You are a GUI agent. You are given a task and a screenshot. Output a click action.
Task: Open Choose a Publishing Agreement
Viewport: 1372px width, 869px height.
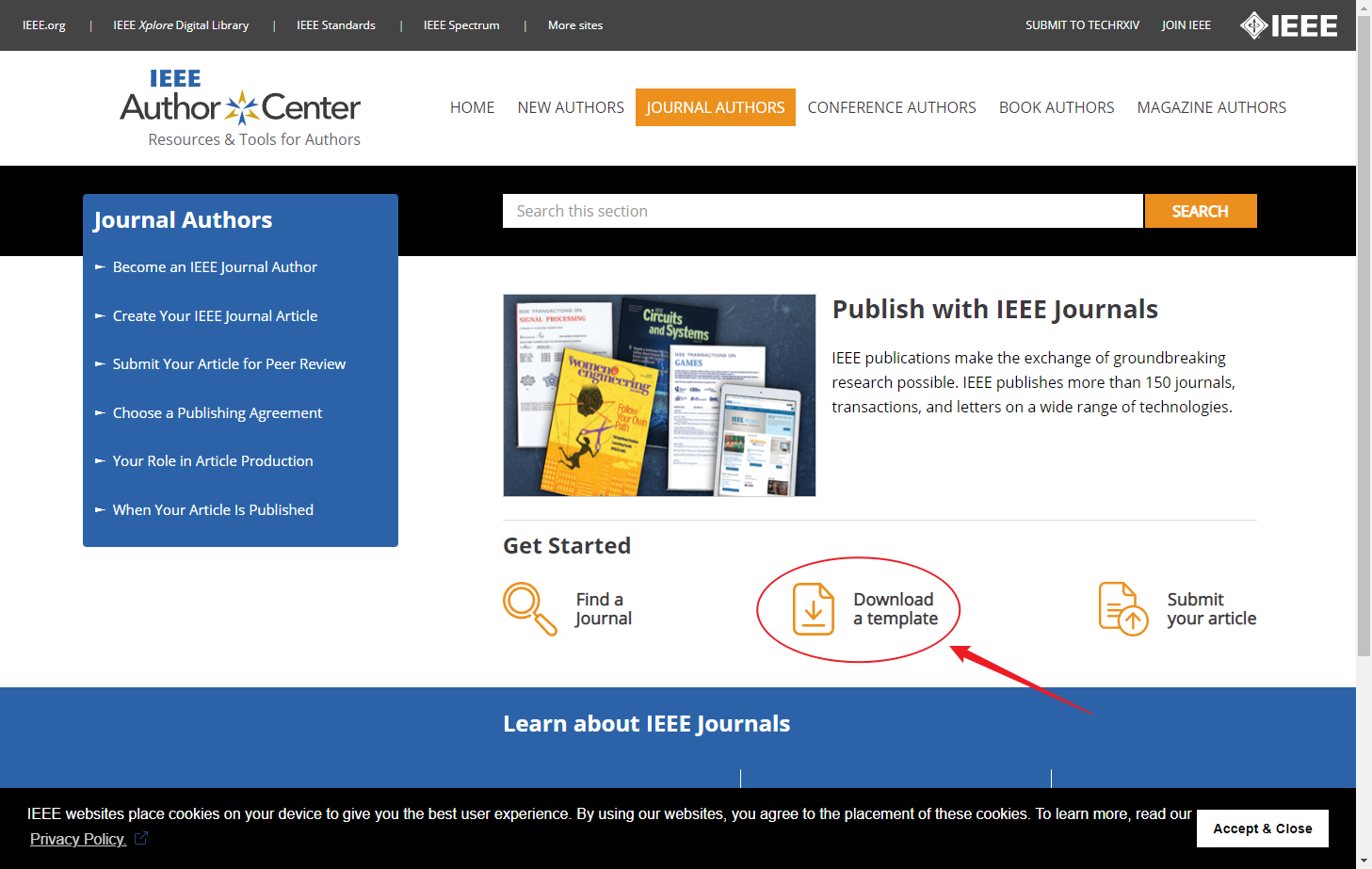[218, 413]
